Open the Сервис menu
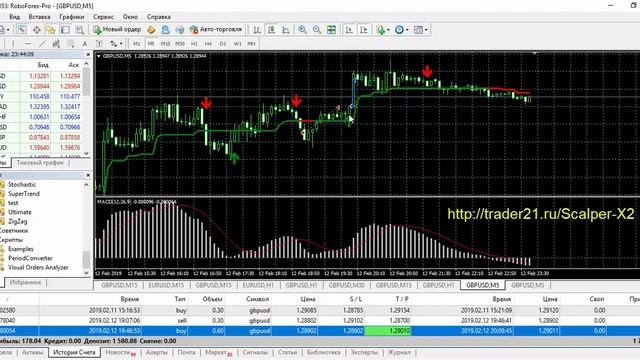Screen dimensions: 640x360 (103, 17)
